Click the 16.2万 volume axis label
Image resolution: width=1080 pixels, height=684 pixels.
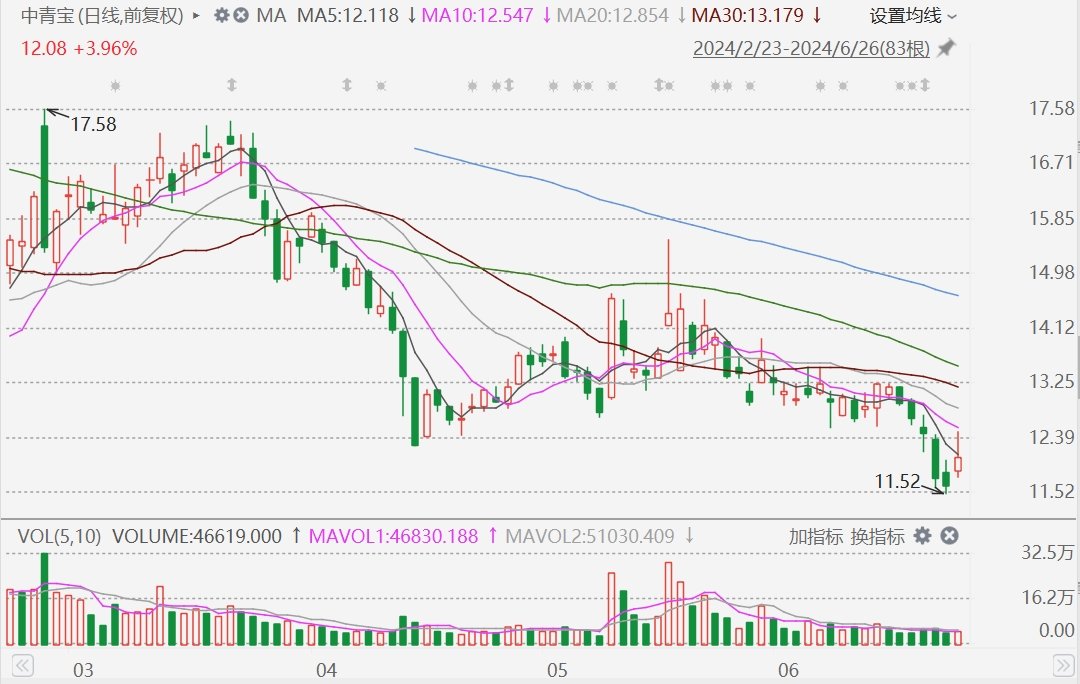(x=1048, y=597)
